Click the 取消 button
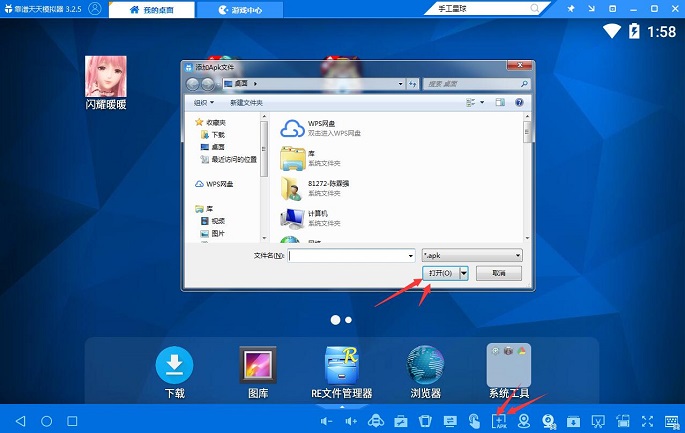Screen dimensions: 685x433 pyautogui.click(x=499, y=273)
